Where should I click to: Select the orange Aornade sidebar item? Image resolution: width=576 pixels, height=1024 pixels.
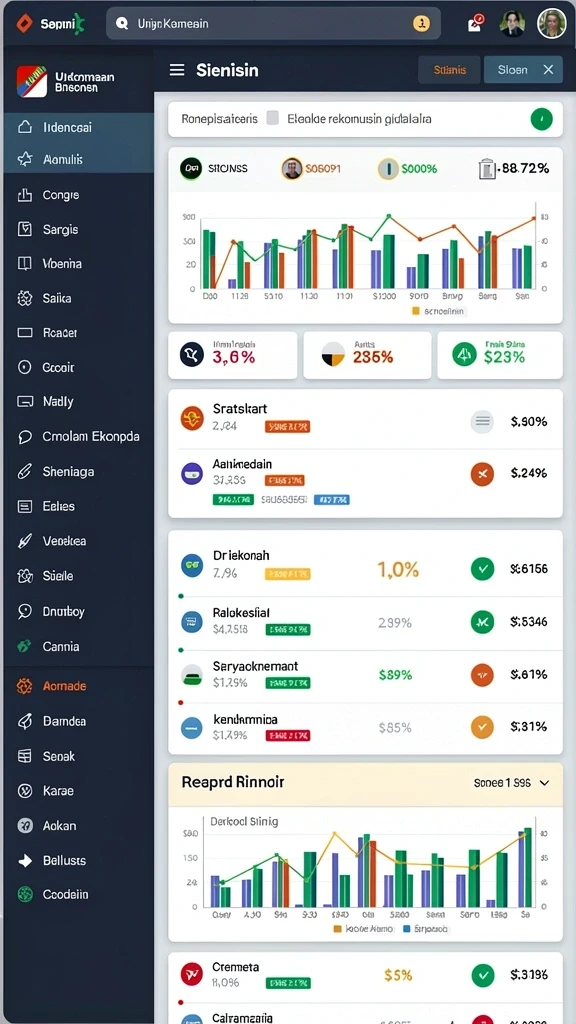point(78,686)
